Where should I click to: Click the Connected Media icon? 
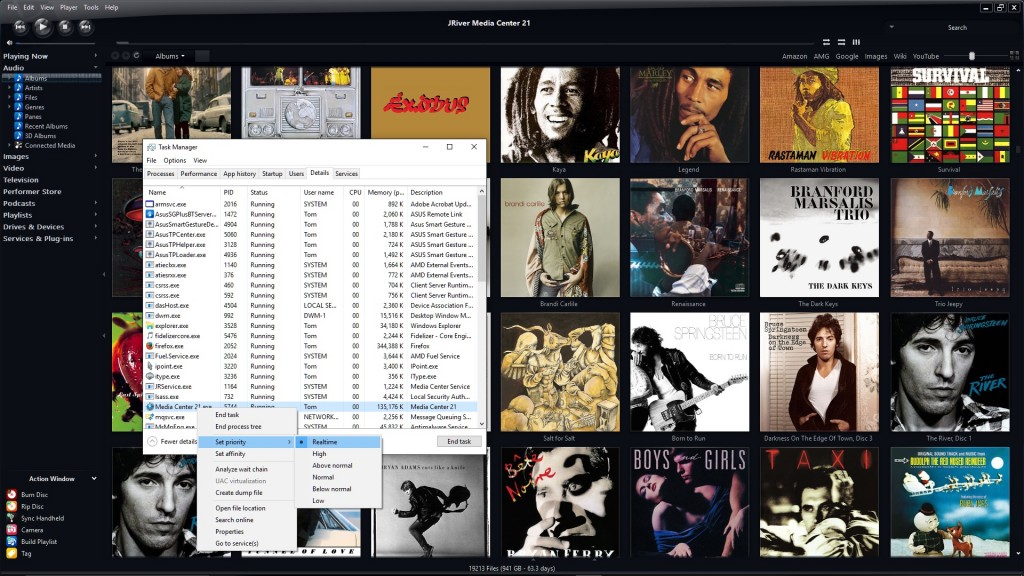pyautogui.click(x=19, y=145)
